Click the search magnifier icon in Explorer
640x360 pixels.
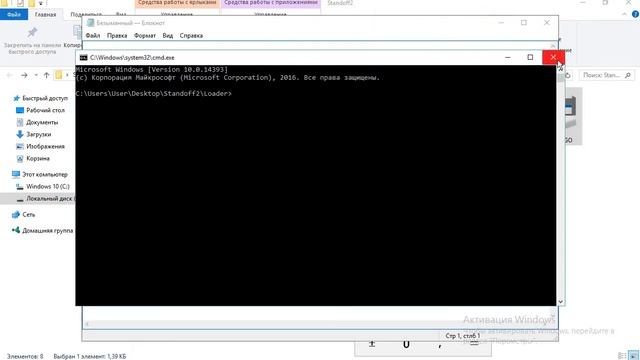coord(628,75)
